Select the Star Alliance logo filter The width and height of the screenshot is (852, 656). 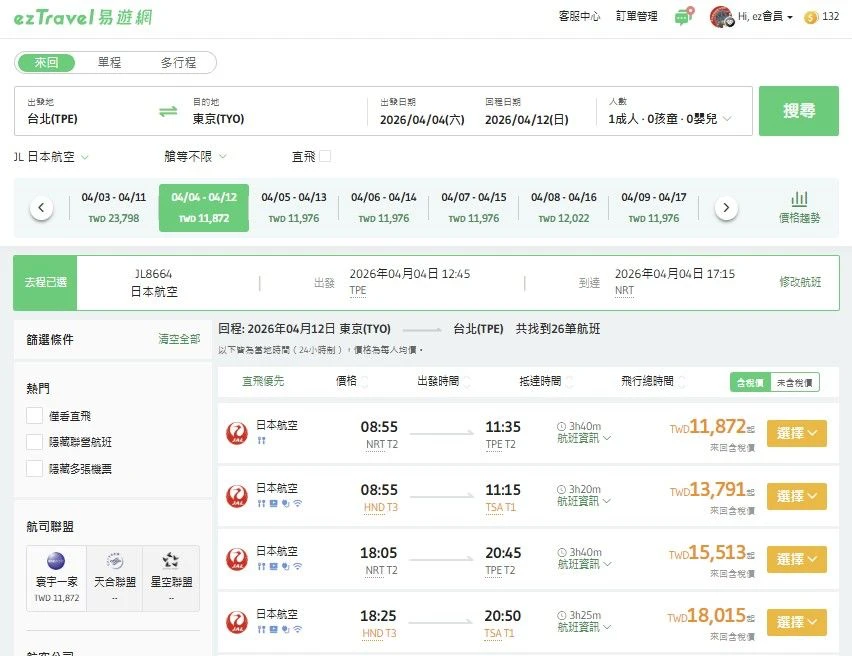[x=170, y=562]
